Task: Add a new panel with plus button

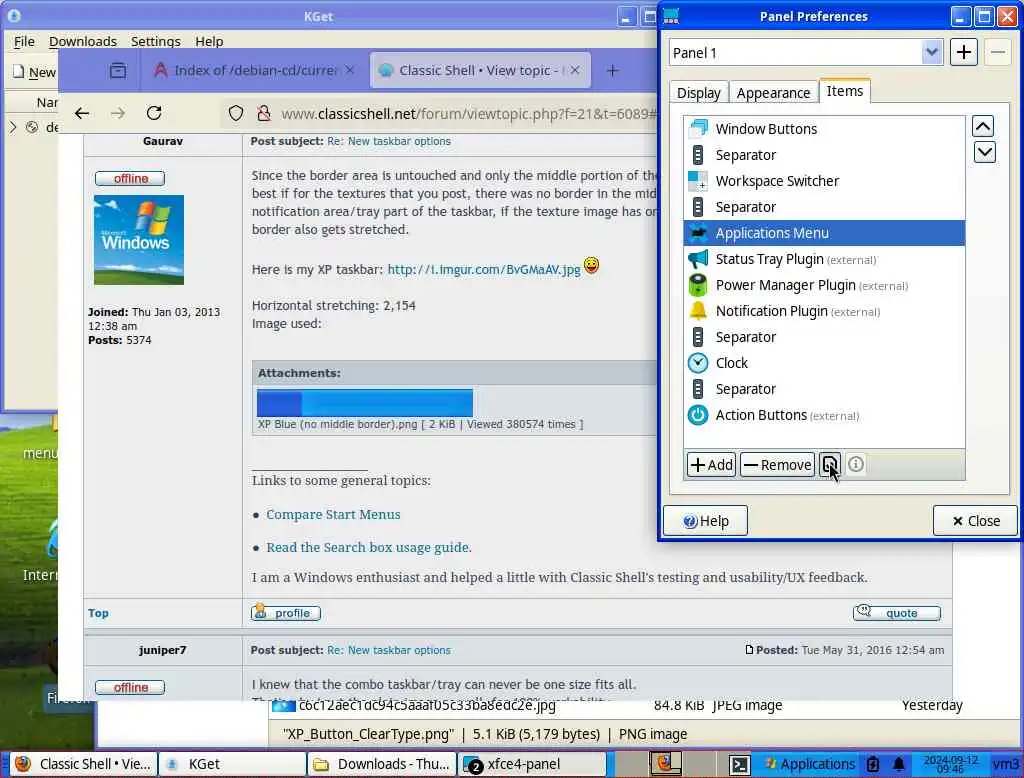Action: [964, 53]
